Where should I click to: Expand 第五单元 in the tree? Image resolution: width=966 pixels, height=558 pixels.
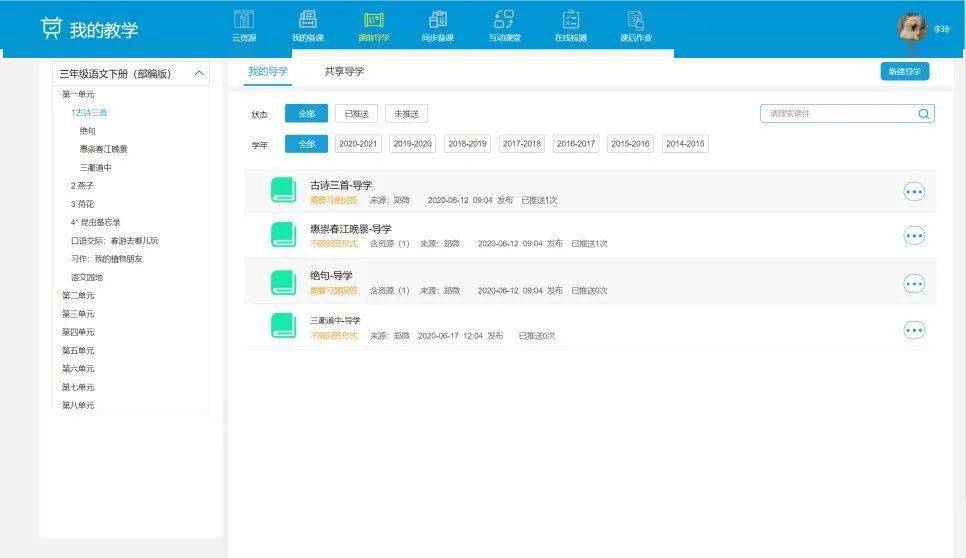[x=78, y=350]
